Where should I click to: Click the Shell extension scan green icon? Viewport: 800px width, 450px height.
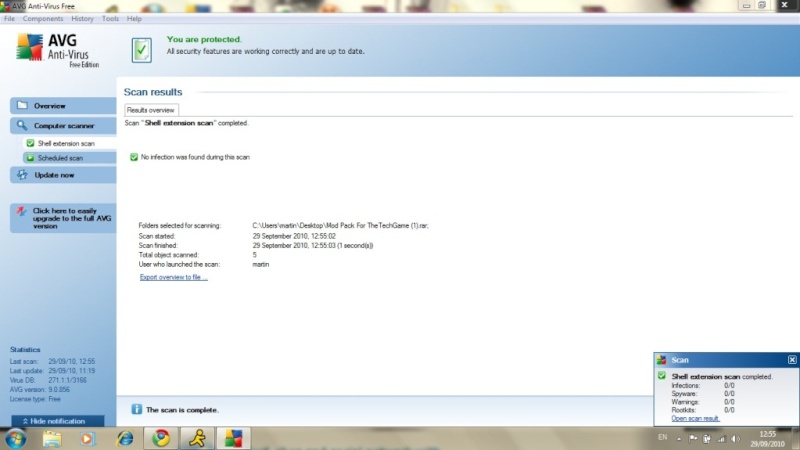point(30,143)
